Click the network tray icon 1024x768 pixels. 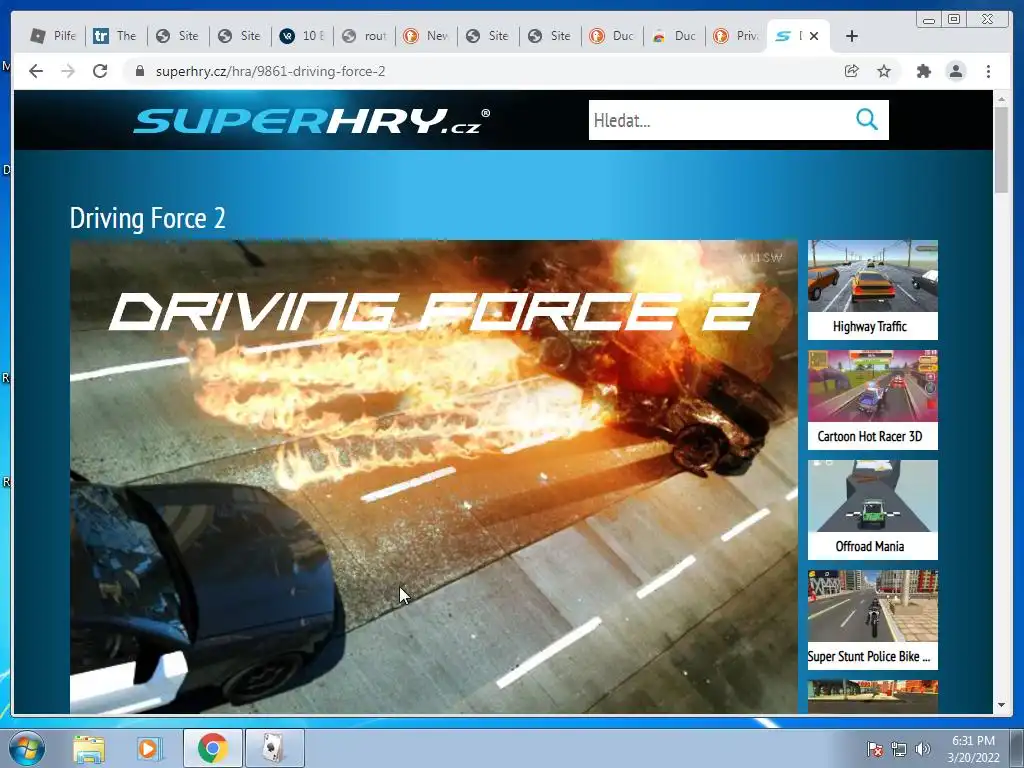pyautogui.click(x=899, y=749)
